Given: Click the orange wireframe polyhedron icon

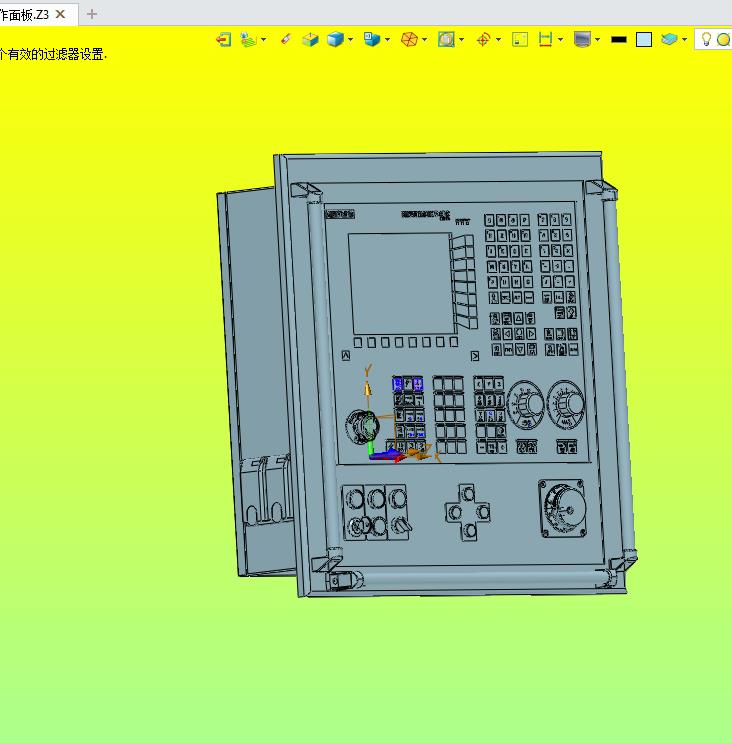Looking at the screenshot, I should 409,39.
